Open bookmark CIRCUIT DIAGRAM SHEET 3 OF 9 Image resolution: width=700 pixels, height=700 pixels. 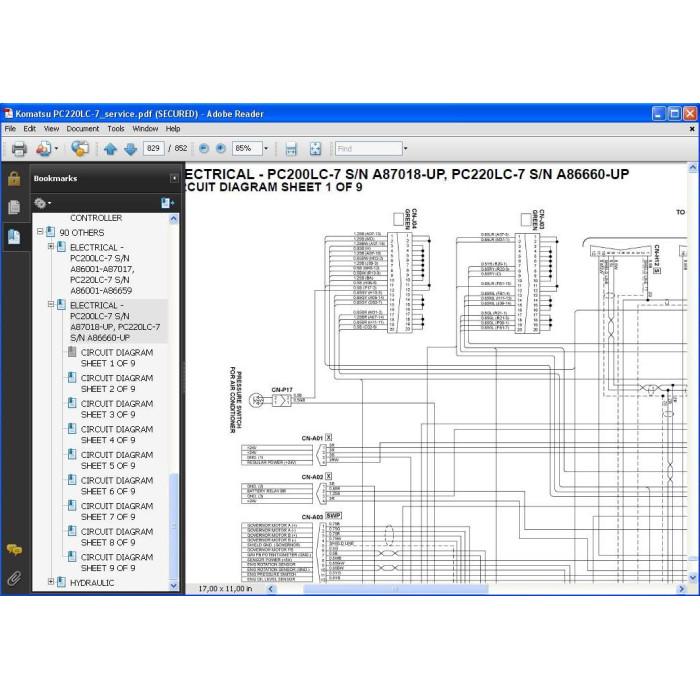coord(117,409)
